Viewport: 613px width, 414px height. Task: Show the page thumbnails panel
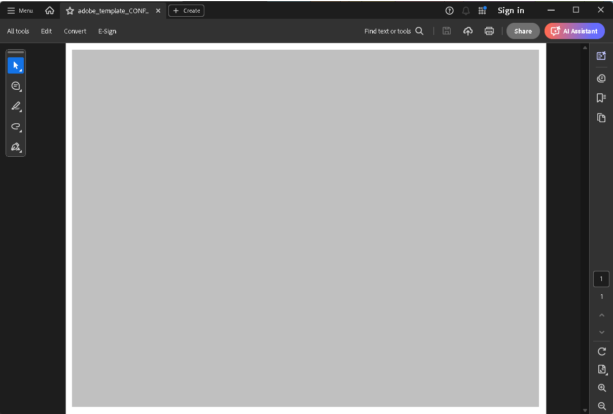click(601, 118)
